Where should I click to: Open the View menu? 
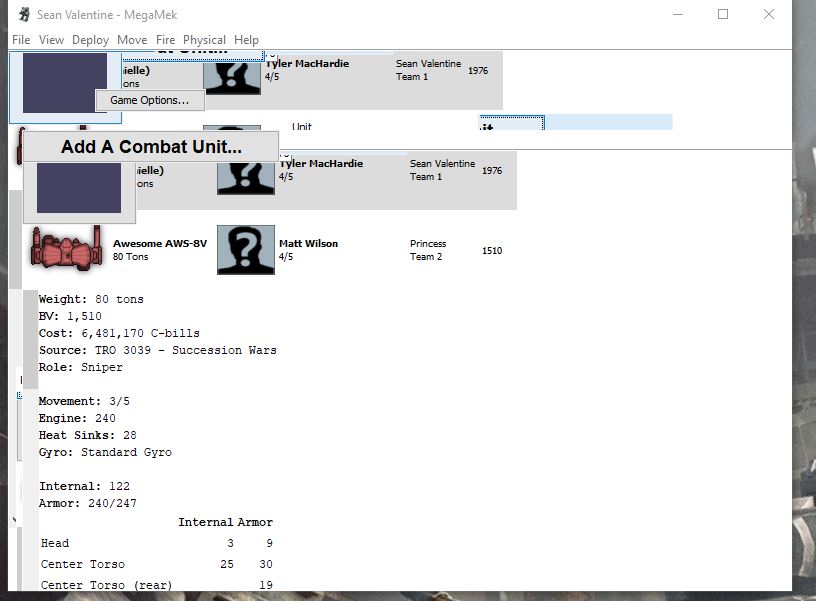click(x=51, y=40)
